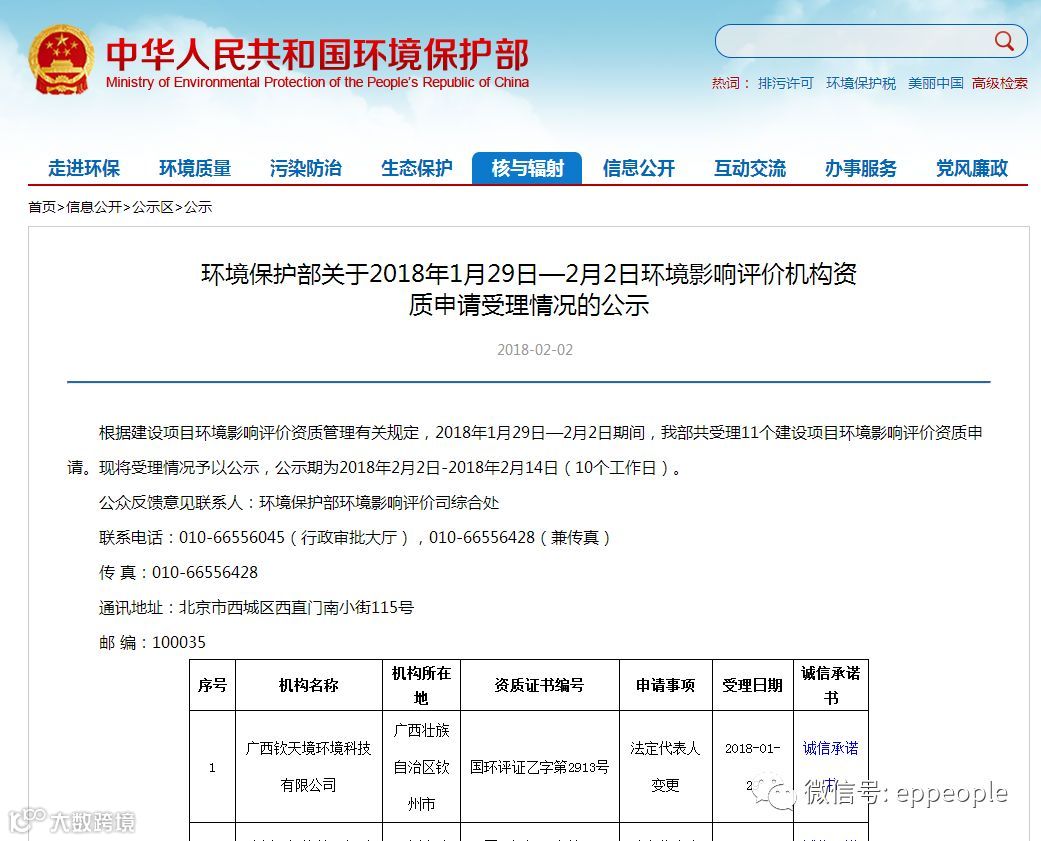Go to 首页 in the breadcrumb

(x=42, y=207)
